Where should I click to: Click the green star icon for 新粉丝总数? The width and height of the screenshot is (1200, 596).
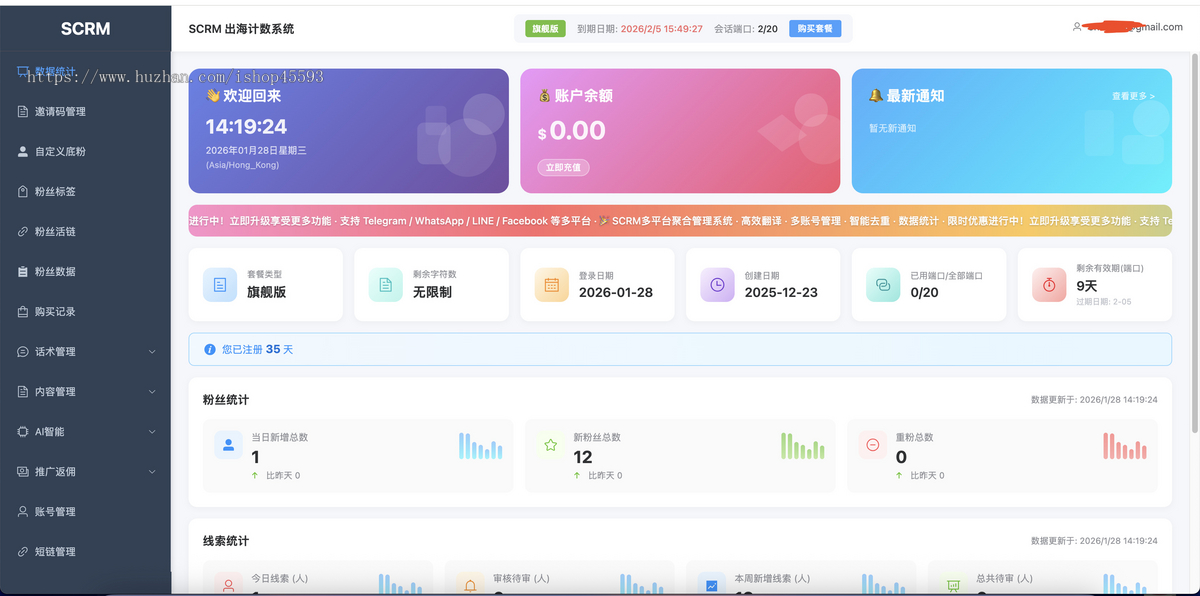click(x=550, y=445)
